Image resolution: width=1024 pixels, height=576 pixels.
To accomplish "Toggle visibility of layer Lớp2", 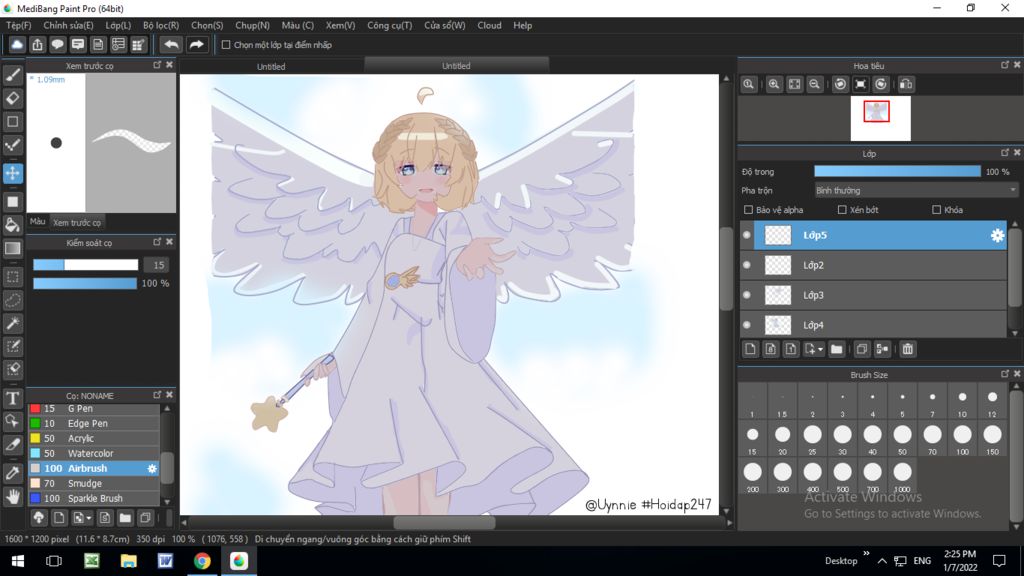I will [746, 265].
